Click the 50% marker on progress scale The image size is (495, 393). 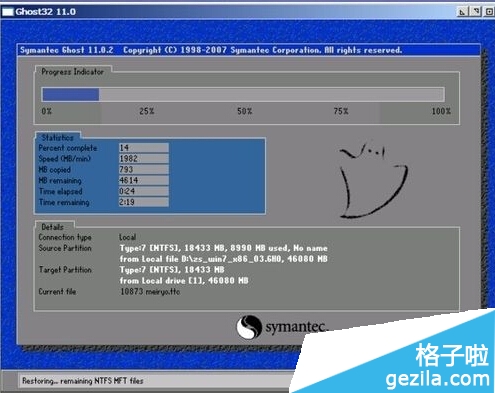pyautogui.click(x=244, y=111)
